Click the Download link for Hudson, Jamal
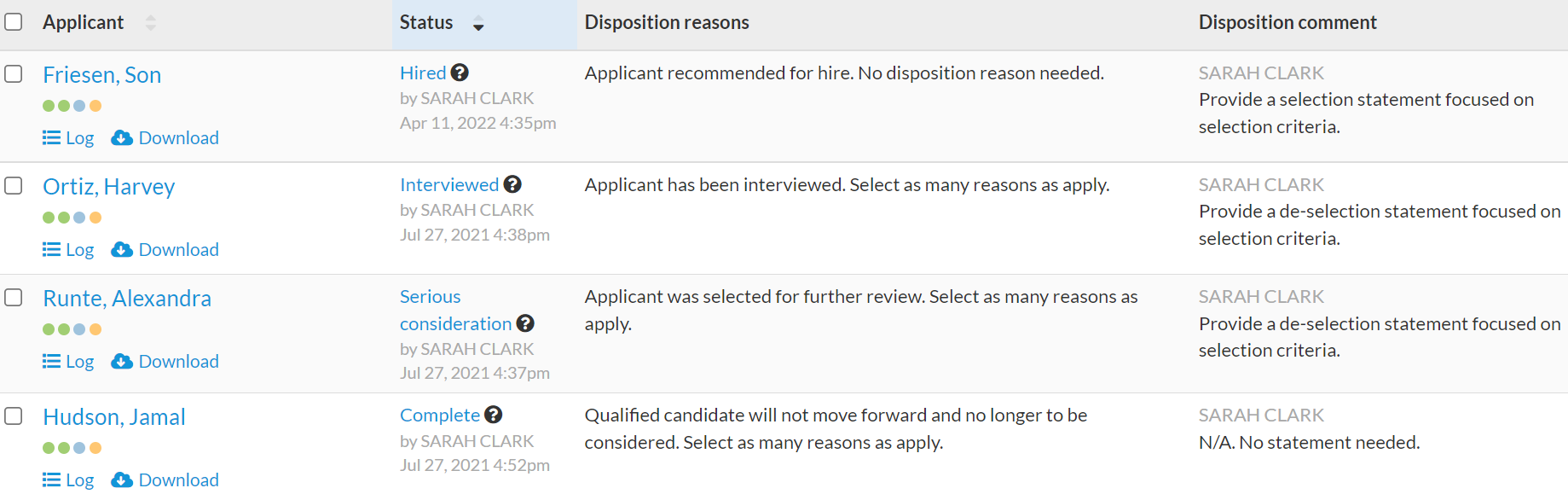 coord(179,479)
